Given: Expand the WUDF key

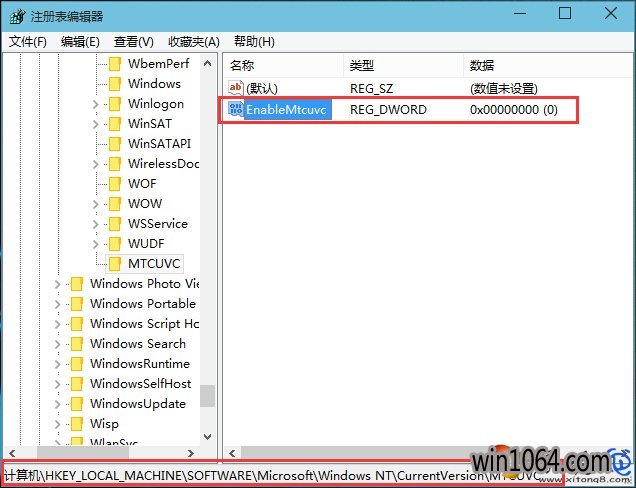Looking at the screenshot, I should coord(96,244).
